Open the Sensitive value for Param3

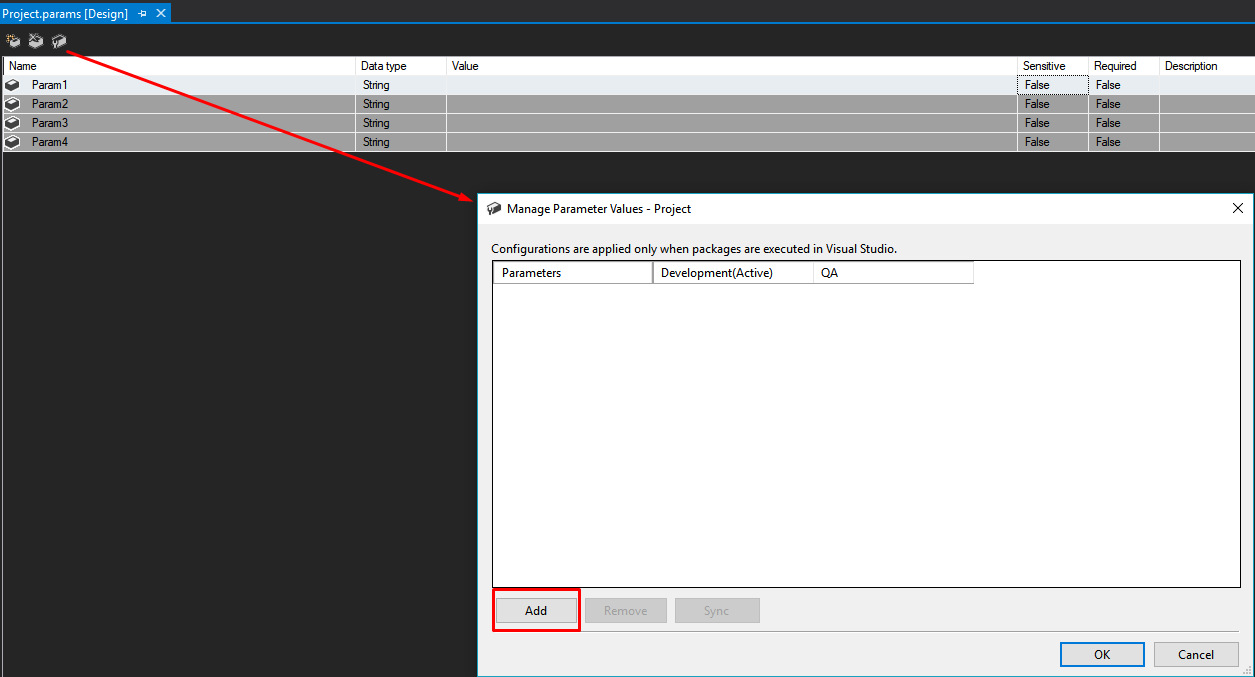tap(1053, 123)
